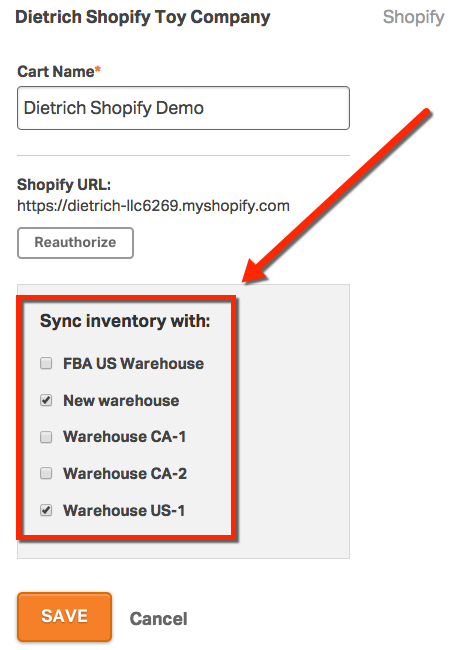Screen dimensions: 456x650
Task: Click the Cart Name field label
Action: tap(59, 72)
